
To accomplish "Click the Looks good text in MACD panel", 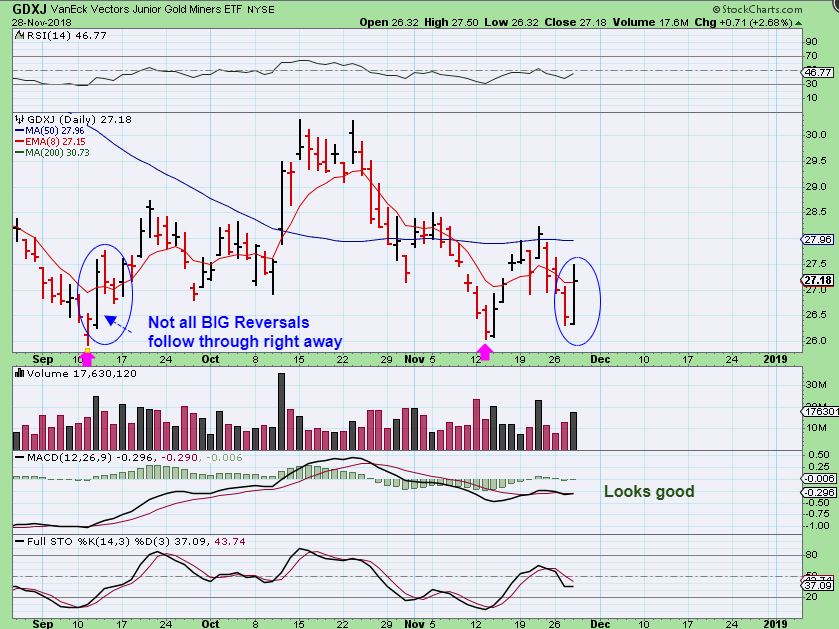I will (x=649, y=492).
